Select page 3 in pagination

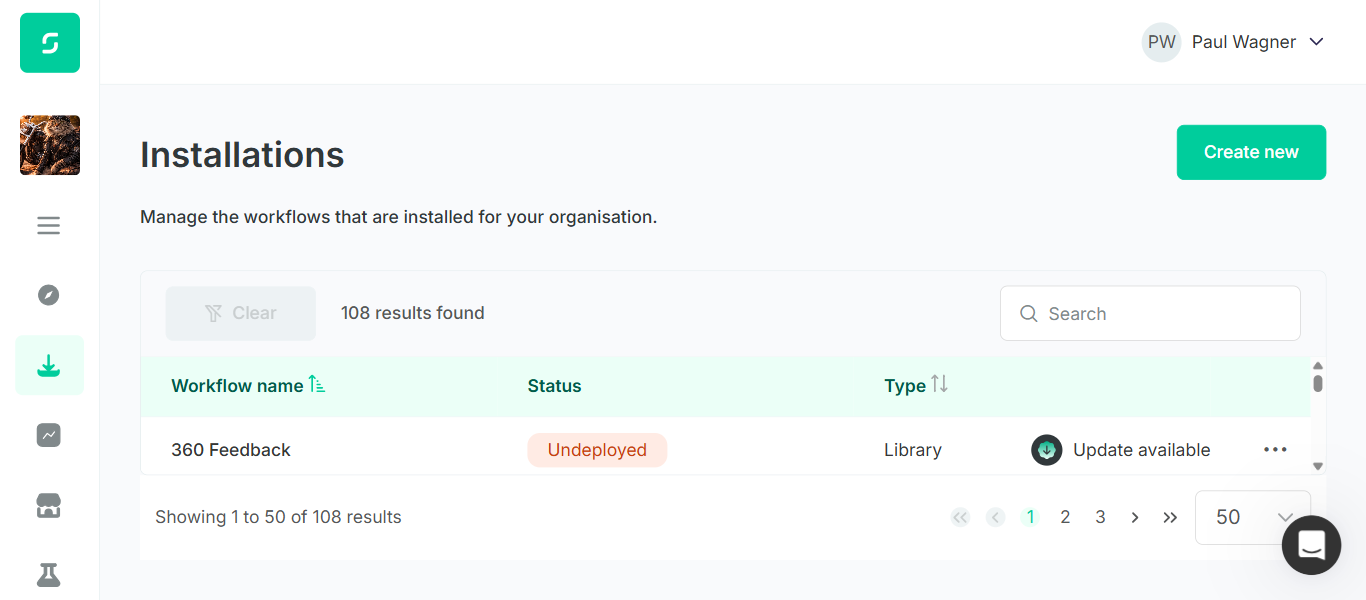pyautogui.click(x=1100, y=517)
